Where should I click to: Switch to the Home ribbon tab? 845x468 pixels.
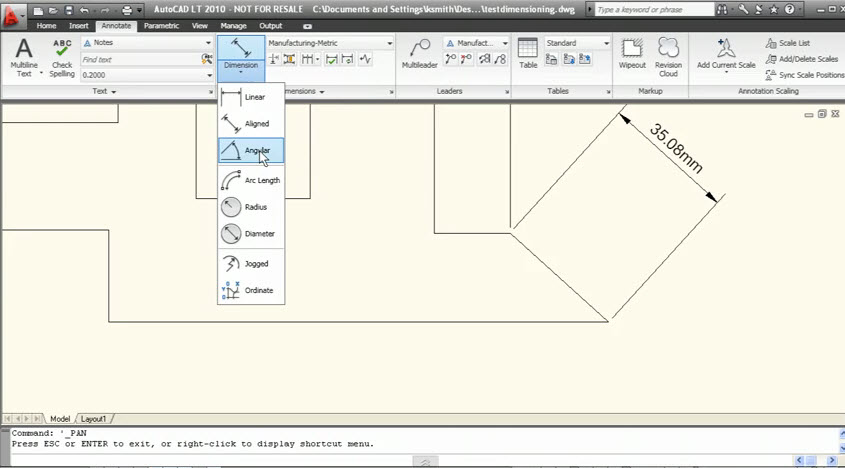(46, 26)
